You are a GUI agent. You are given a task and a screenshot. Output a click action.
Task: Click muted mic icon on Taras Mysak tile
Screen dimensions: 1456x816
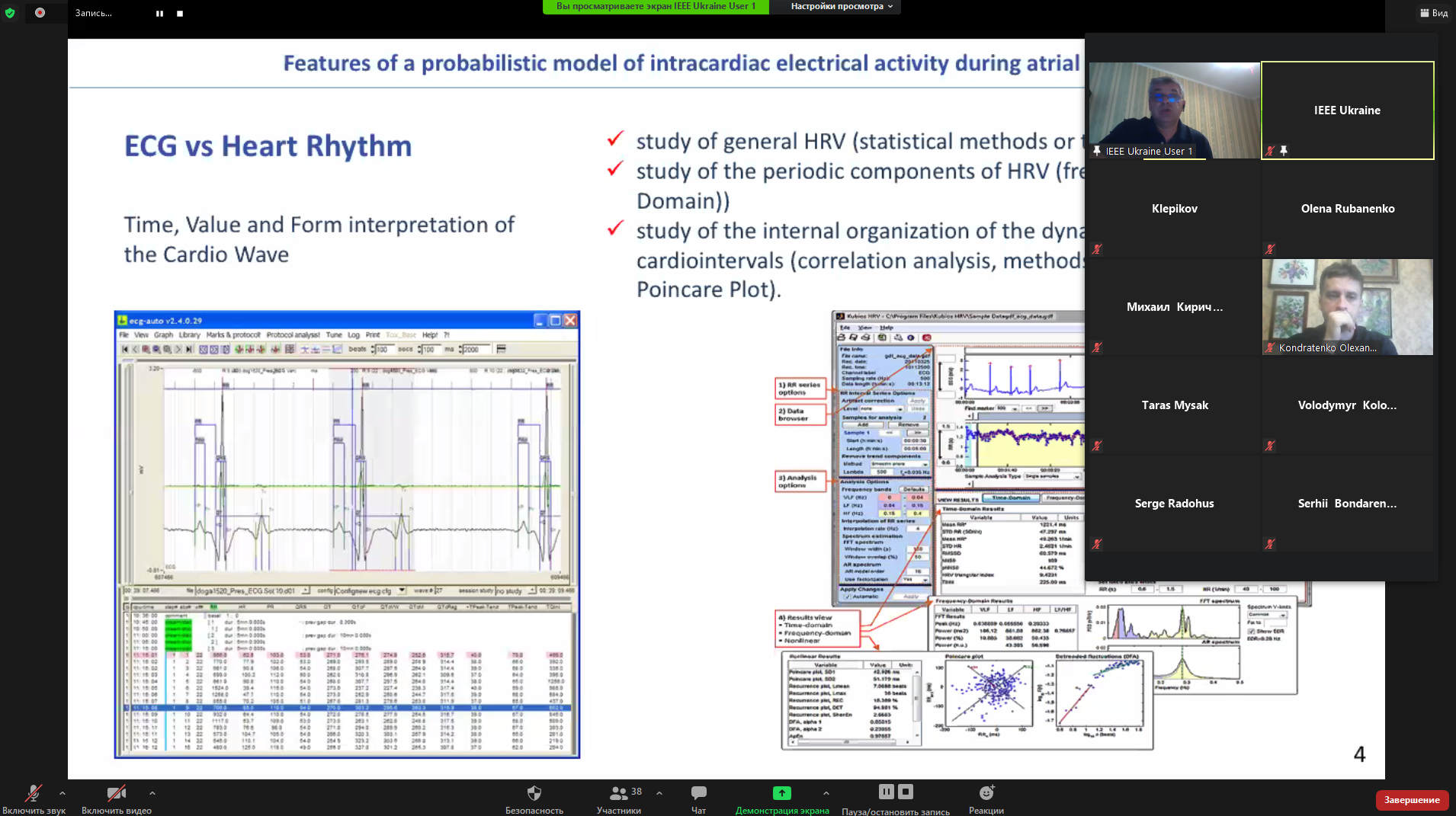[1097, 446]
